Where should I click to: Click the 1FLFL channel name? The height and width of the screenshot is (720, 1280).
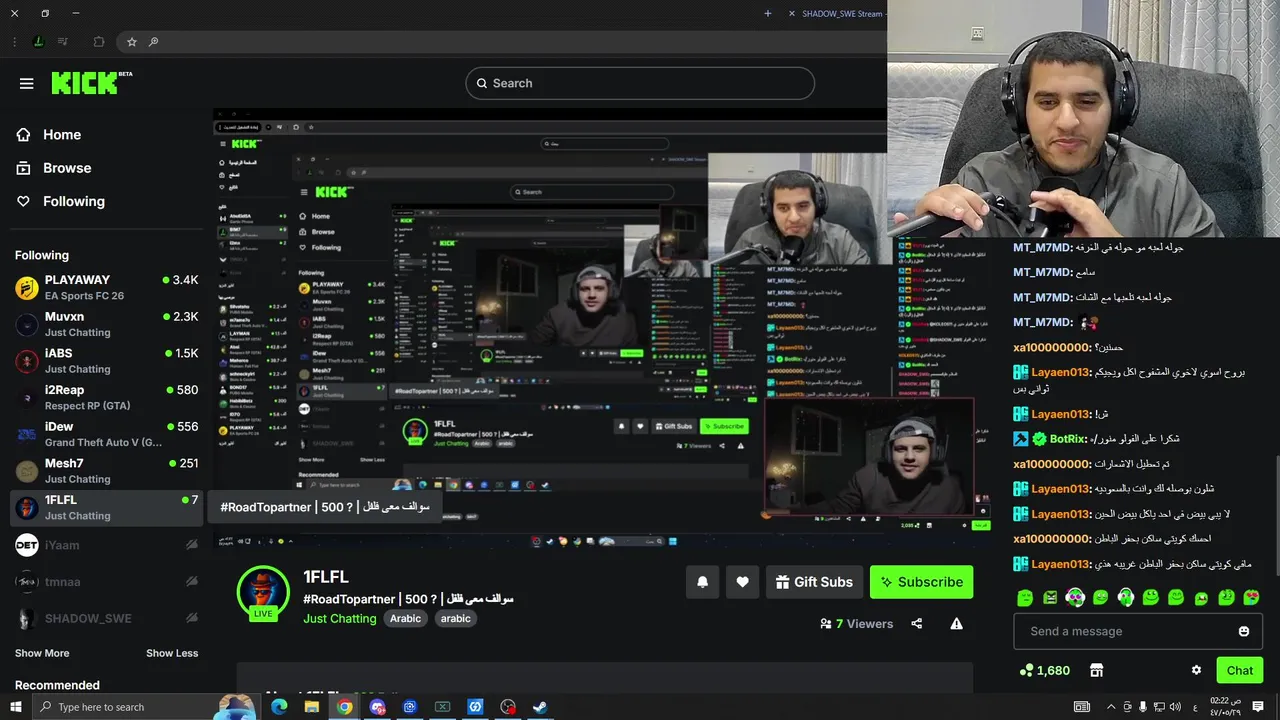click(326, 577)
